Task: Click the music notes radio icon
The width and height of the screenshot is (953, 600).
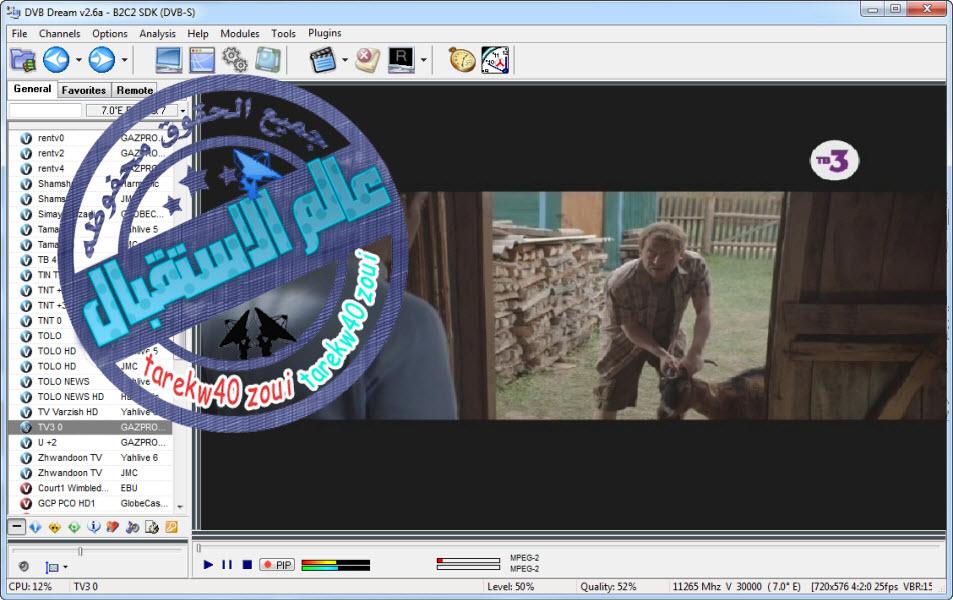Action: coord(132,527)
